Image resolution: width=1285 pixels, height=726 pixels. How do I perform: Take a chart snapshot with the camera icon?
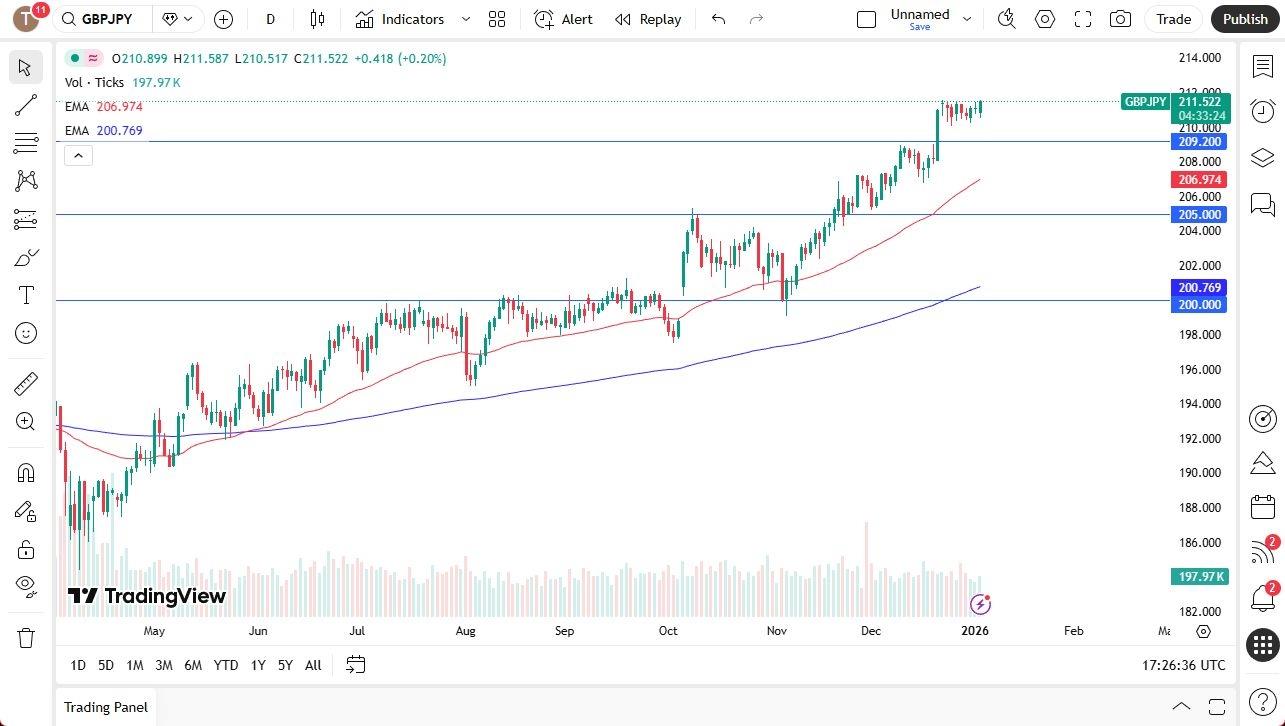(x=1120, y=19)
